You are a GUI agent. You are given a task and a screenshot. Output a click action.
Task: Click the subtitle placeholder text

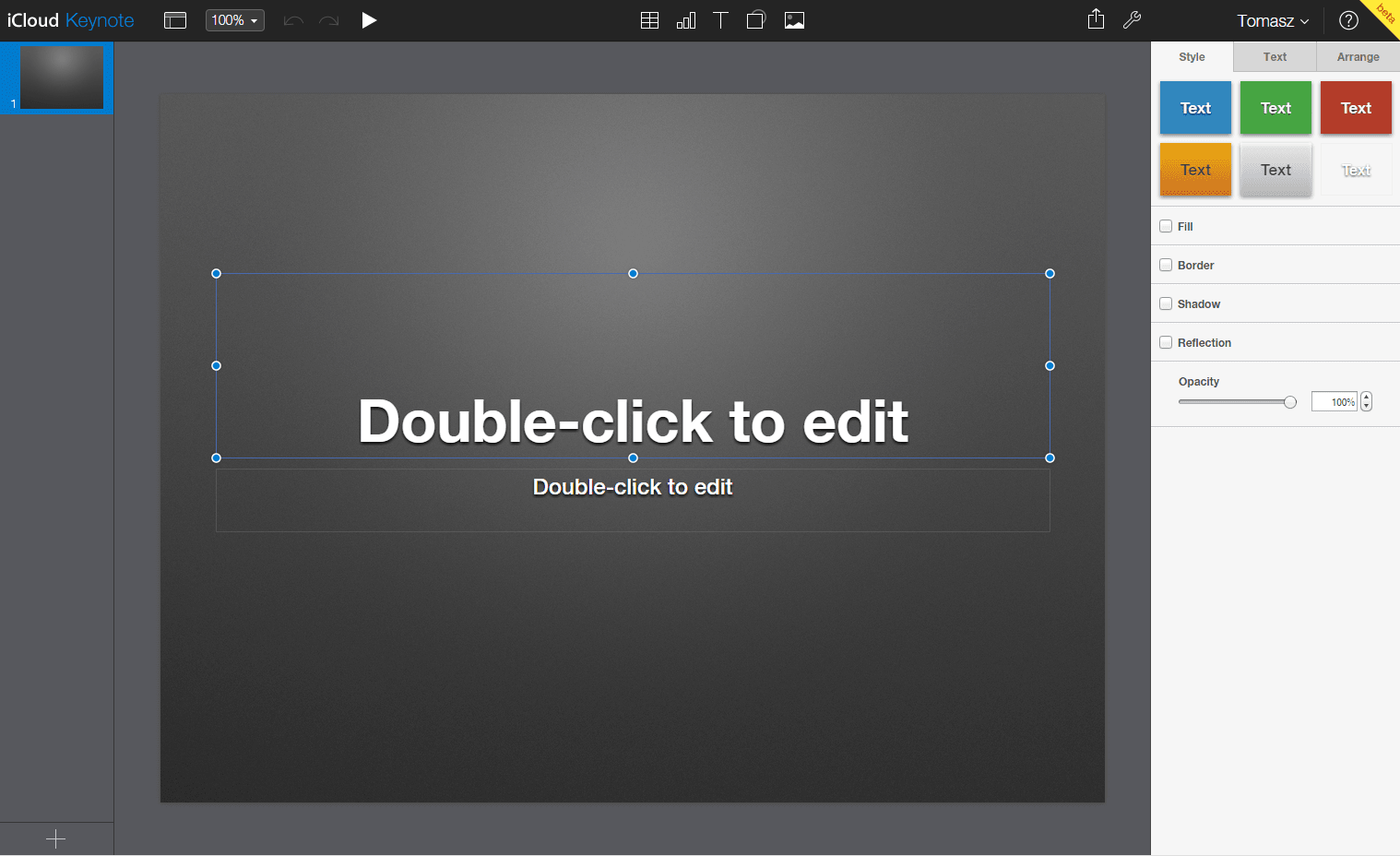(633, 487)
